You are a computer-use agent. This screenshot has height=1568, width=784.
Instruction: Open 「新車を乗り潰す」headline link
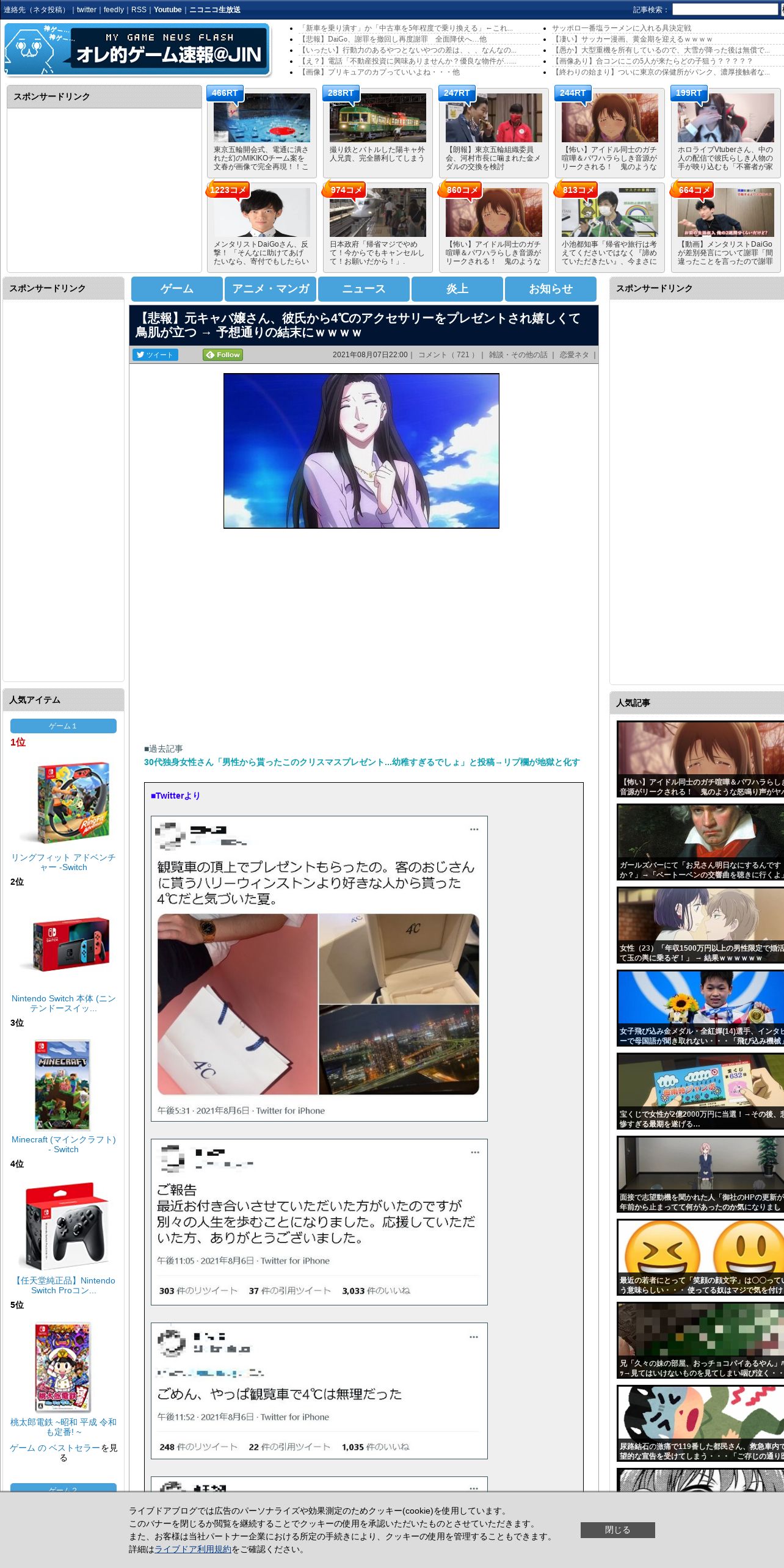pos(406,28)
